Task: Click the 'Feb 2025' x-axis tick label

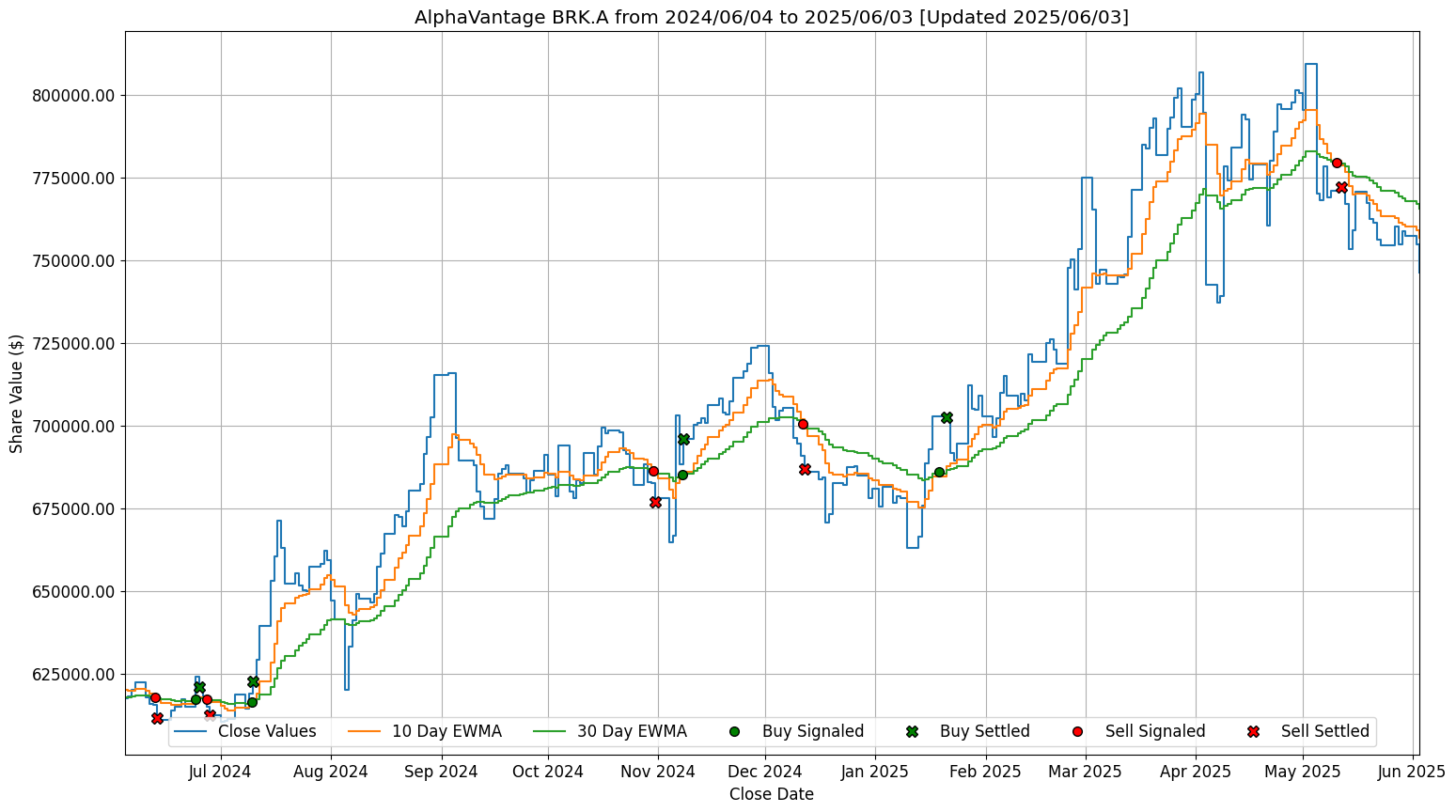Action: tap(986, 772)
